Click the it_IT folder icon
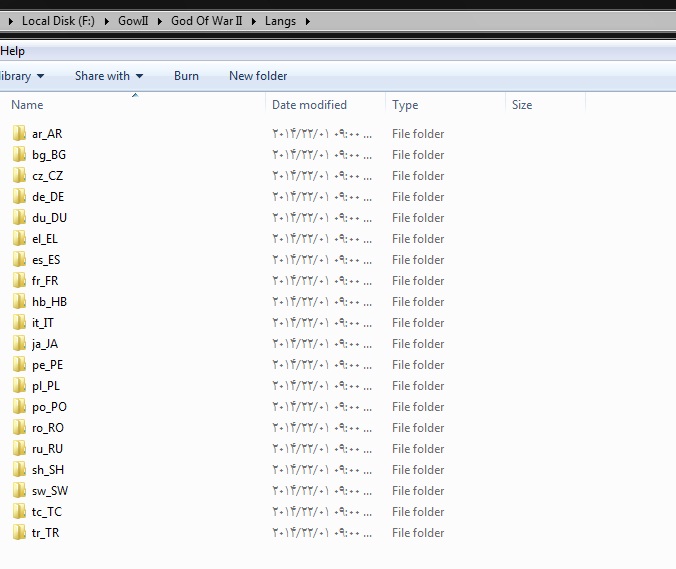Image resolution: width=676 pixels, height=569 pixels. 19,322
